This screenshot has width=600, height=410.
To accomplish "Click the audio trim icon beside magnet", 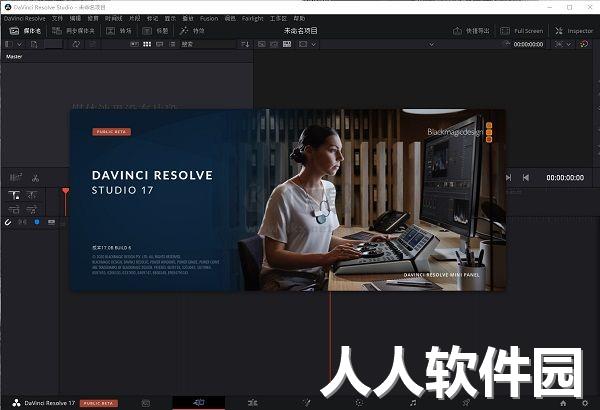I will 23,222.
